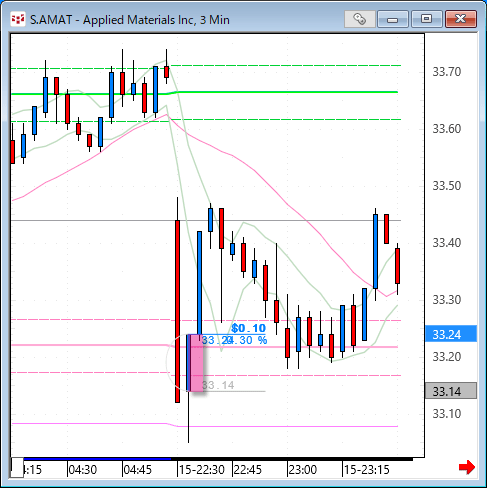
Task: Close the S.AMAT chart window
Action: [x=461, y=19]
